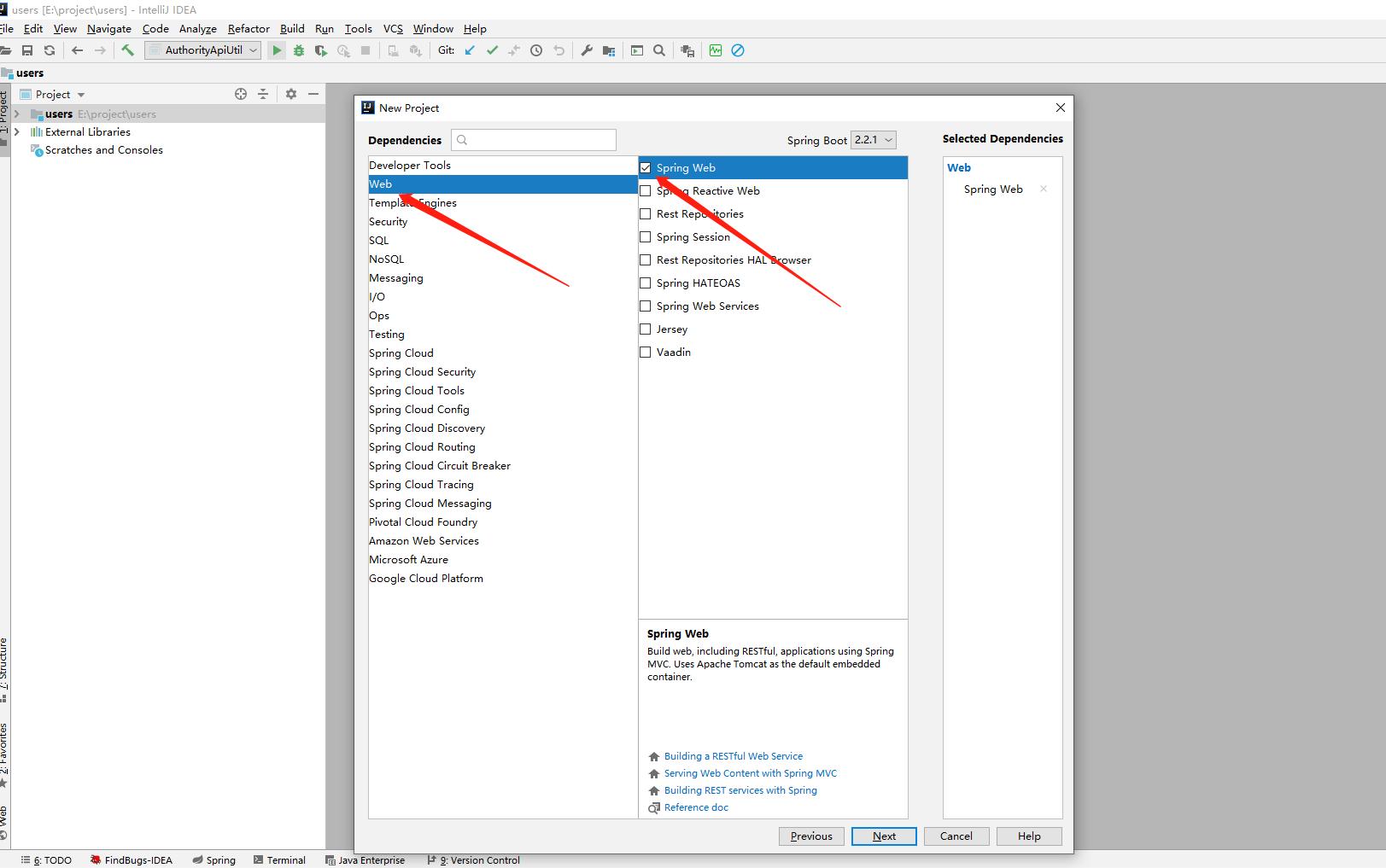Tick the Jersey checkbox
Viewport: 1386px width, 868px height.
(x=646, y=329)
